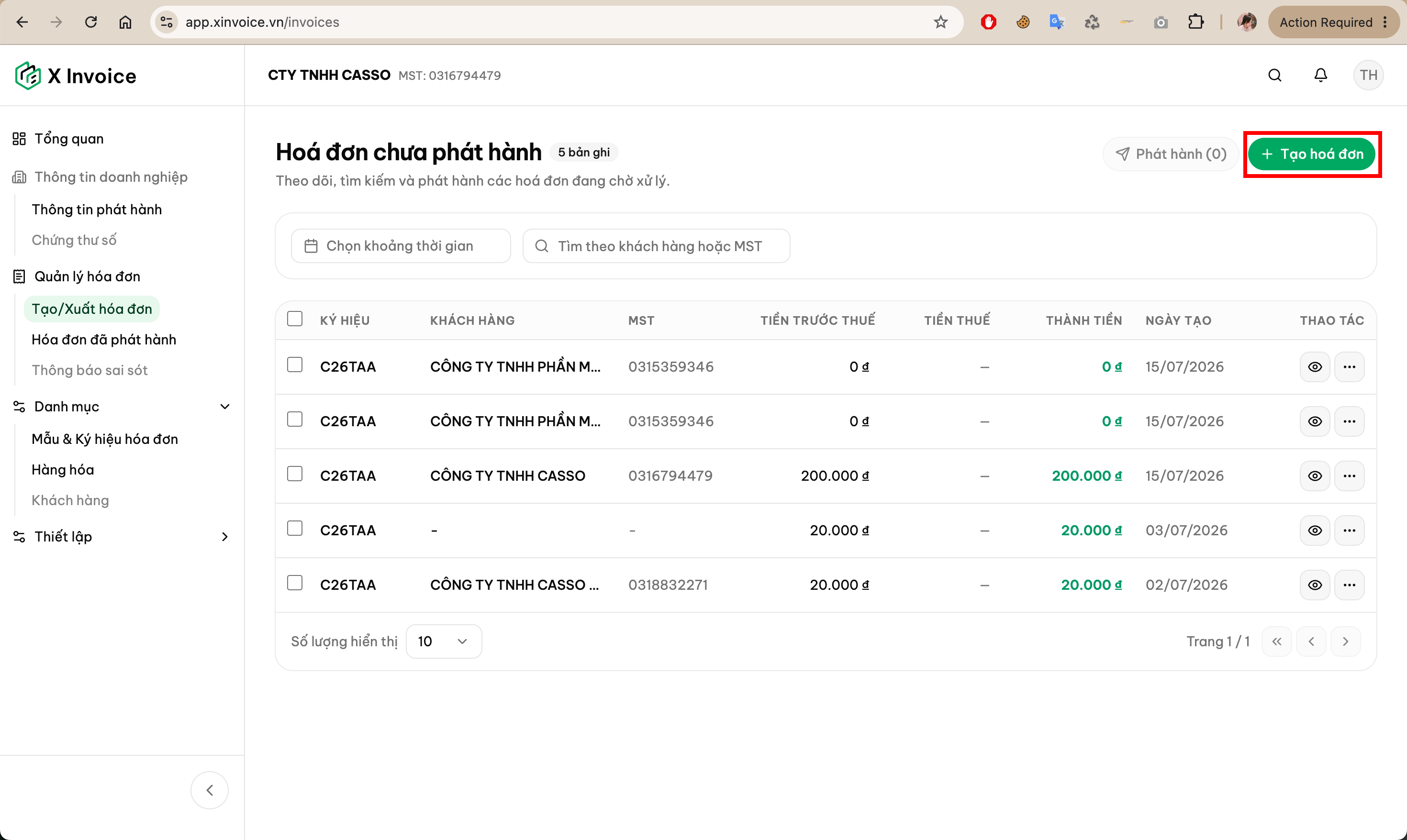Click the Tạo hoá đơn button
Image resolution: width=1407 pixels, height=840 pixels.
pyautogui.click(x=1311, y=154)
